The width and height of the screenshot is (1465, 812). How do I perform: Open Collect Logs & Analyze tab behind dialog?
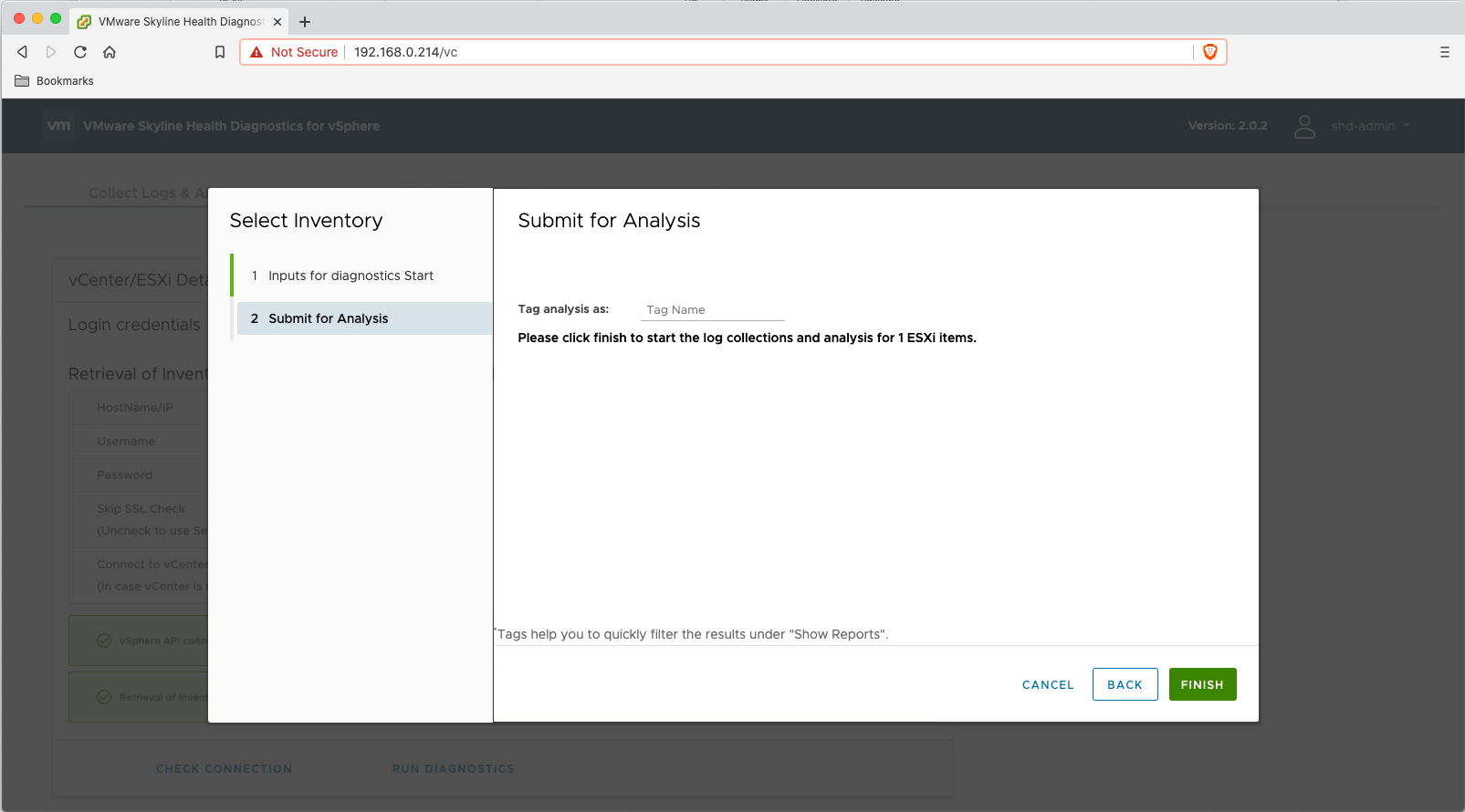(148, 193)
